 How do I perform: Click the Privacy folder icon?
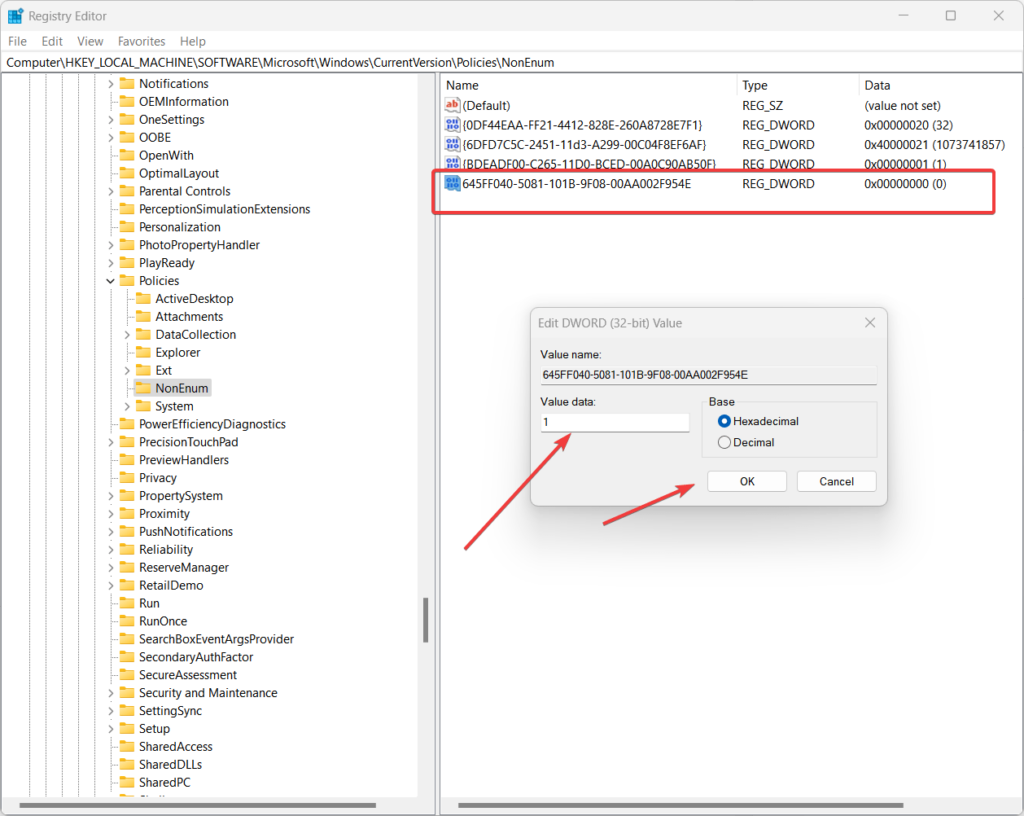pos(127,478)
